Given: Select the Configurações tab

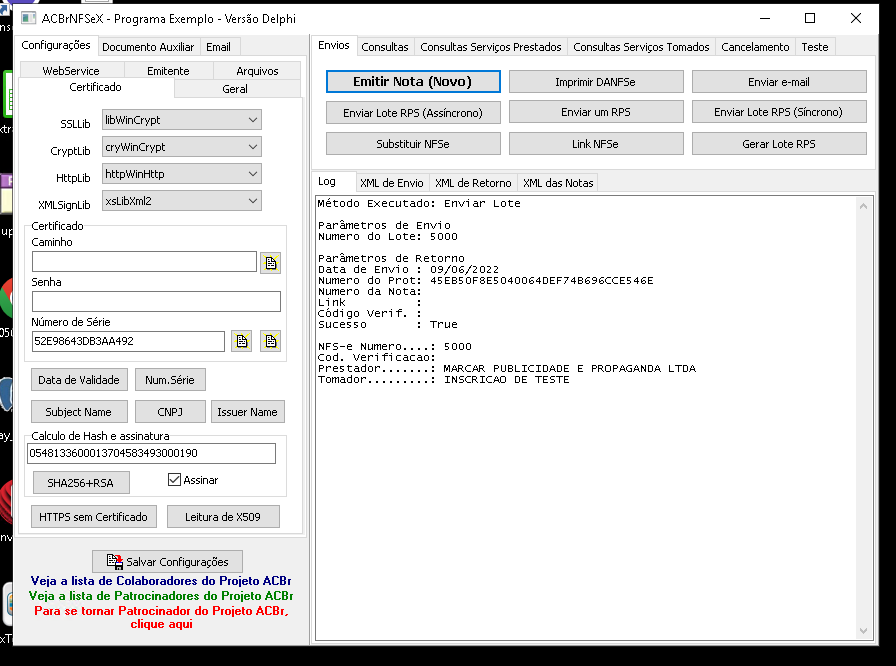Looking at the screenshot, I should point(56,45).
